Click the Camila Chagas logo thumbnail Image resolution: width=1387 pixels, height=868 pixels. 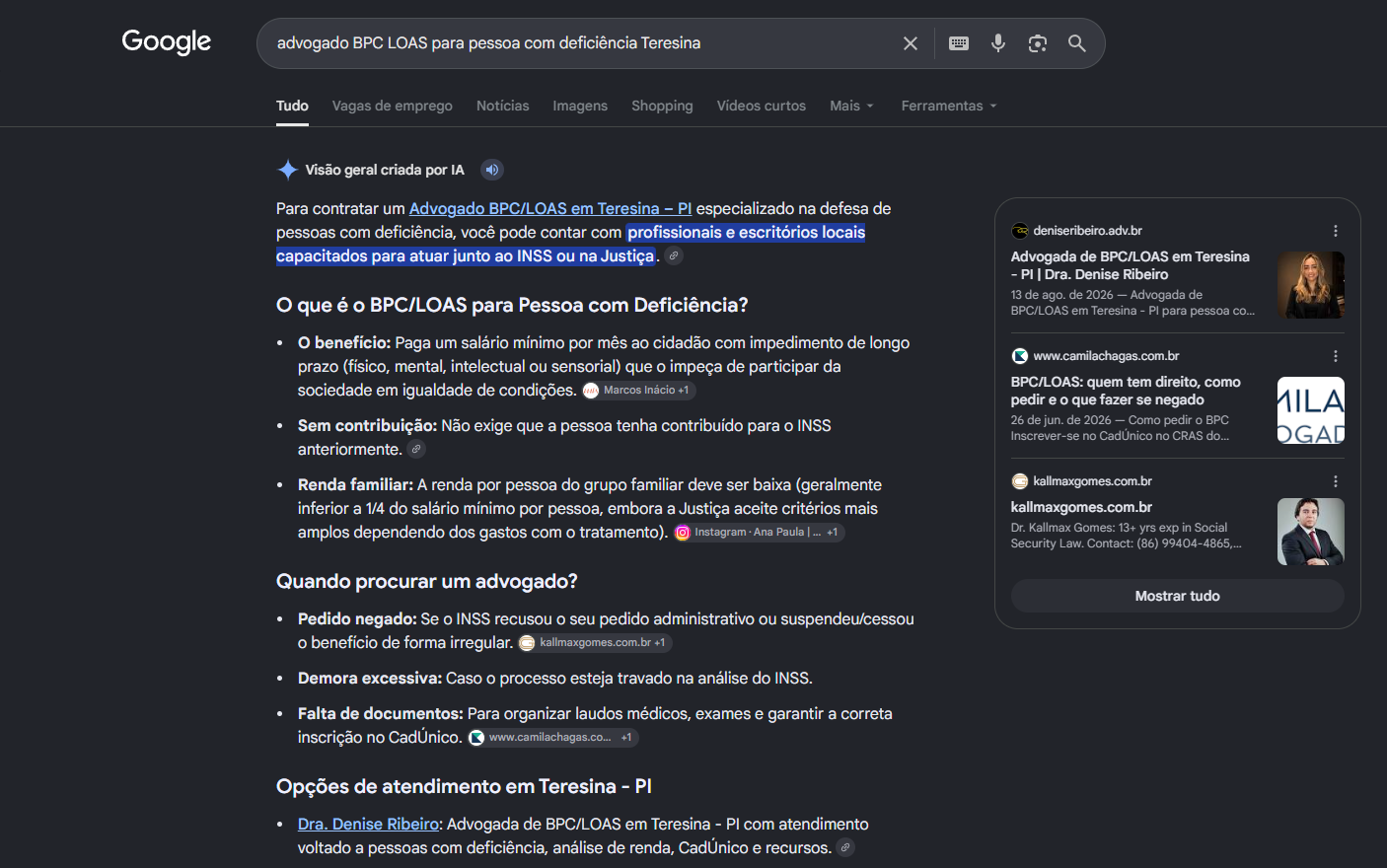point(1311,410)
